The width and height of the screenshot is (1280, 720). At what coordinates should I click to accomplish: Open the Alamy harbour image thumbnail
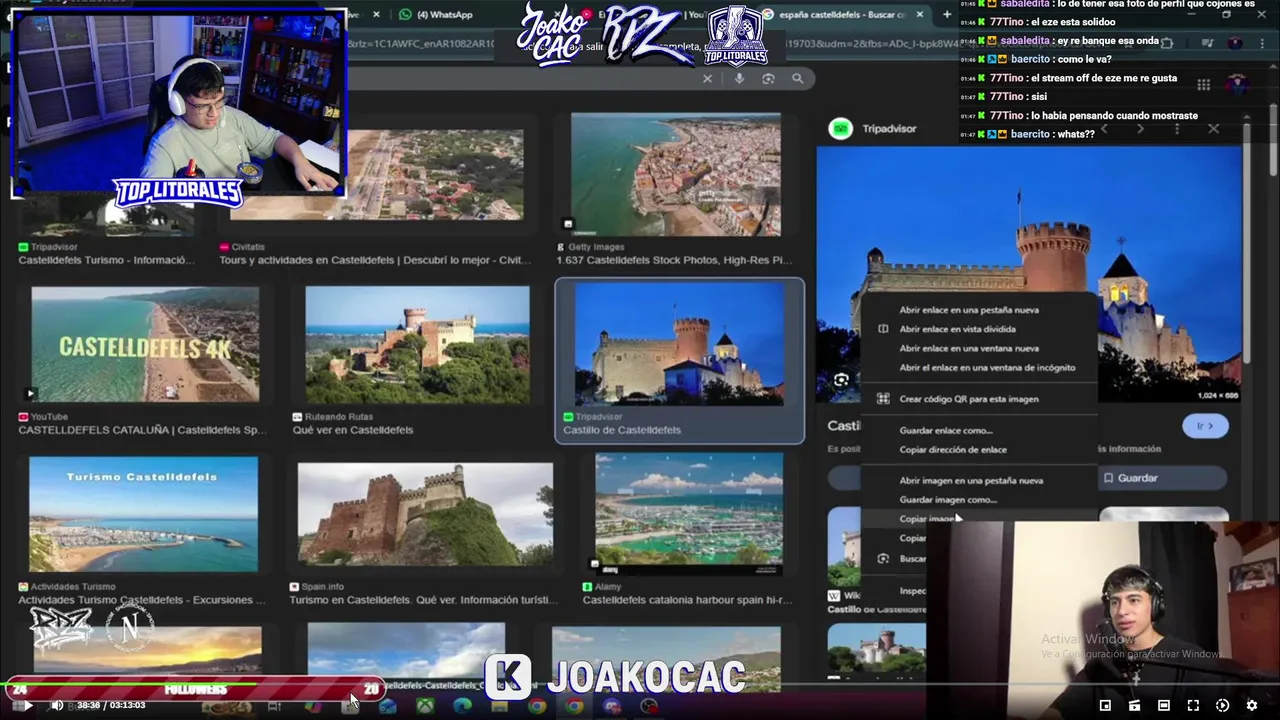coord(689,514)
